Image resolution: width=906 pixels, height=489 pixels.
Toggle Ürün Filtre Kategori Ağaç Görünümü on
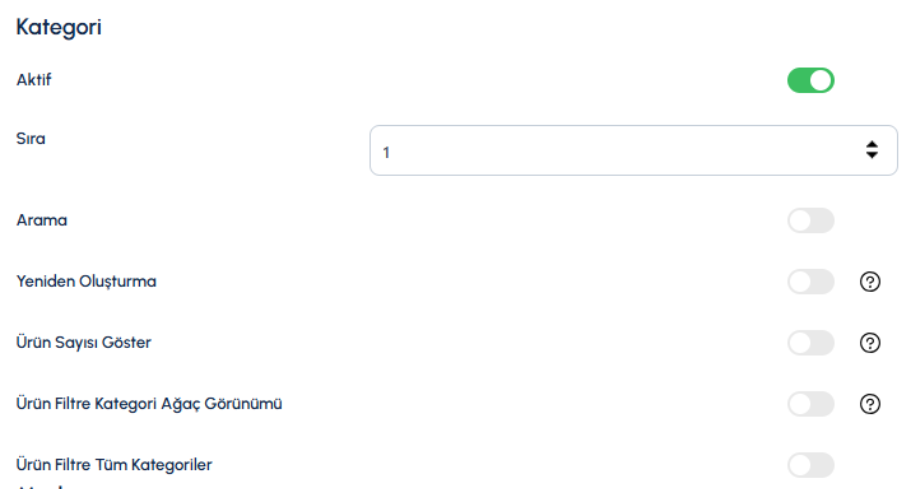(811, 404)
